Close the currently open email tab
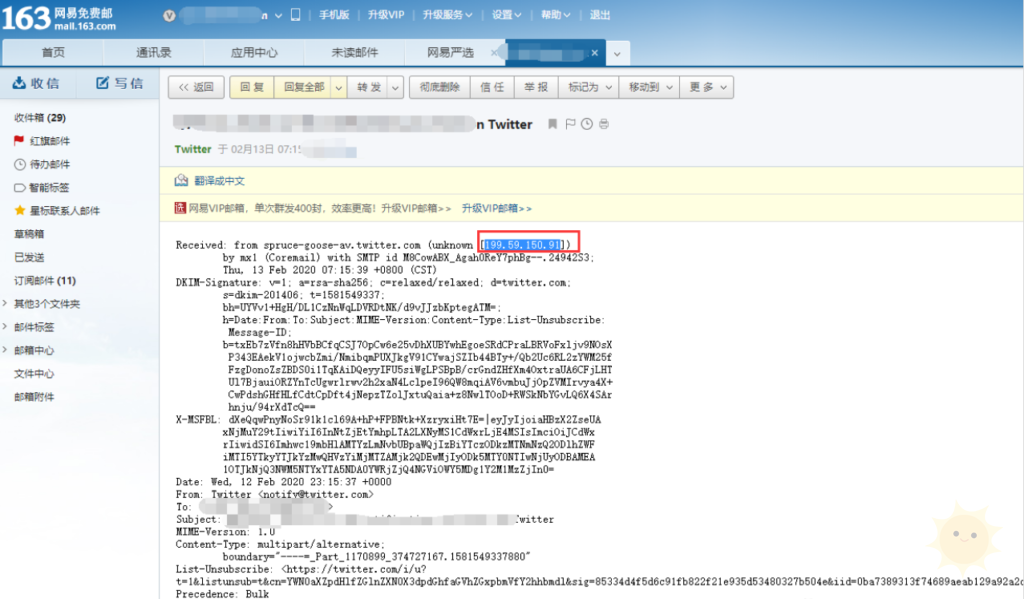Image resolution: width=1024 pixels, height=599 pixels. coord(594,53)
